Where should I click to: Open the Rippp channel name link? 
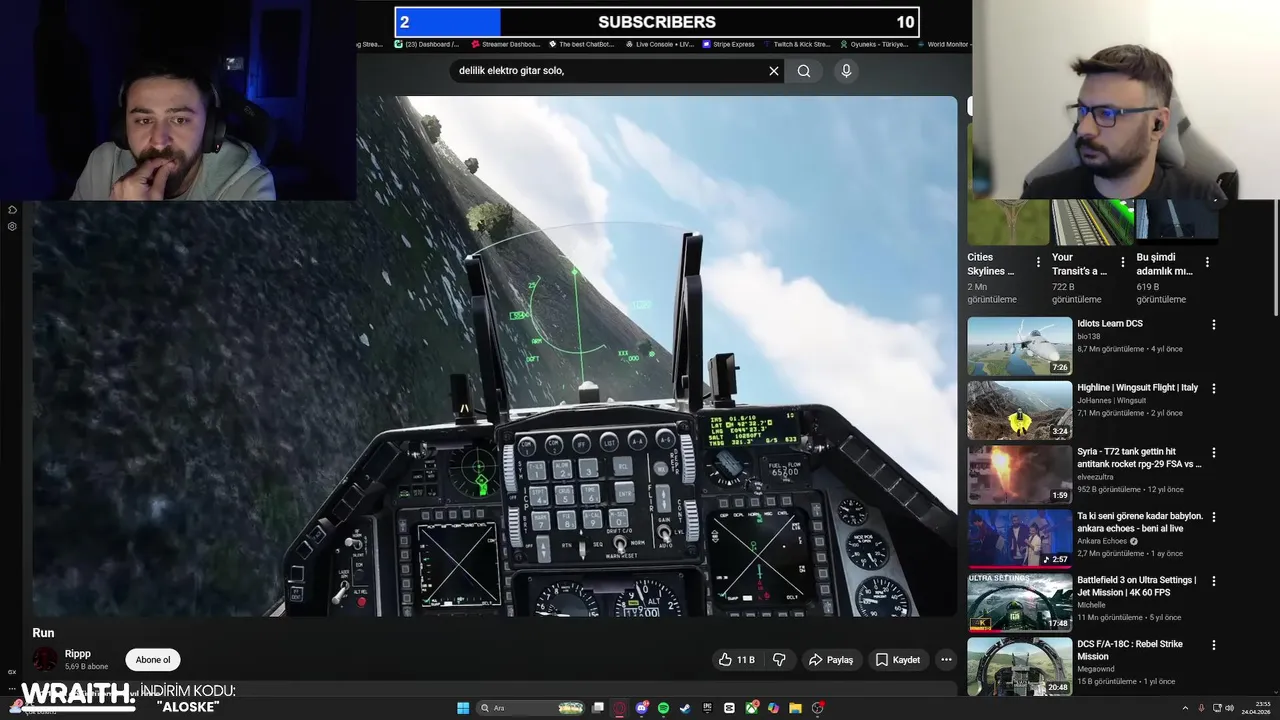pos(78,654)
